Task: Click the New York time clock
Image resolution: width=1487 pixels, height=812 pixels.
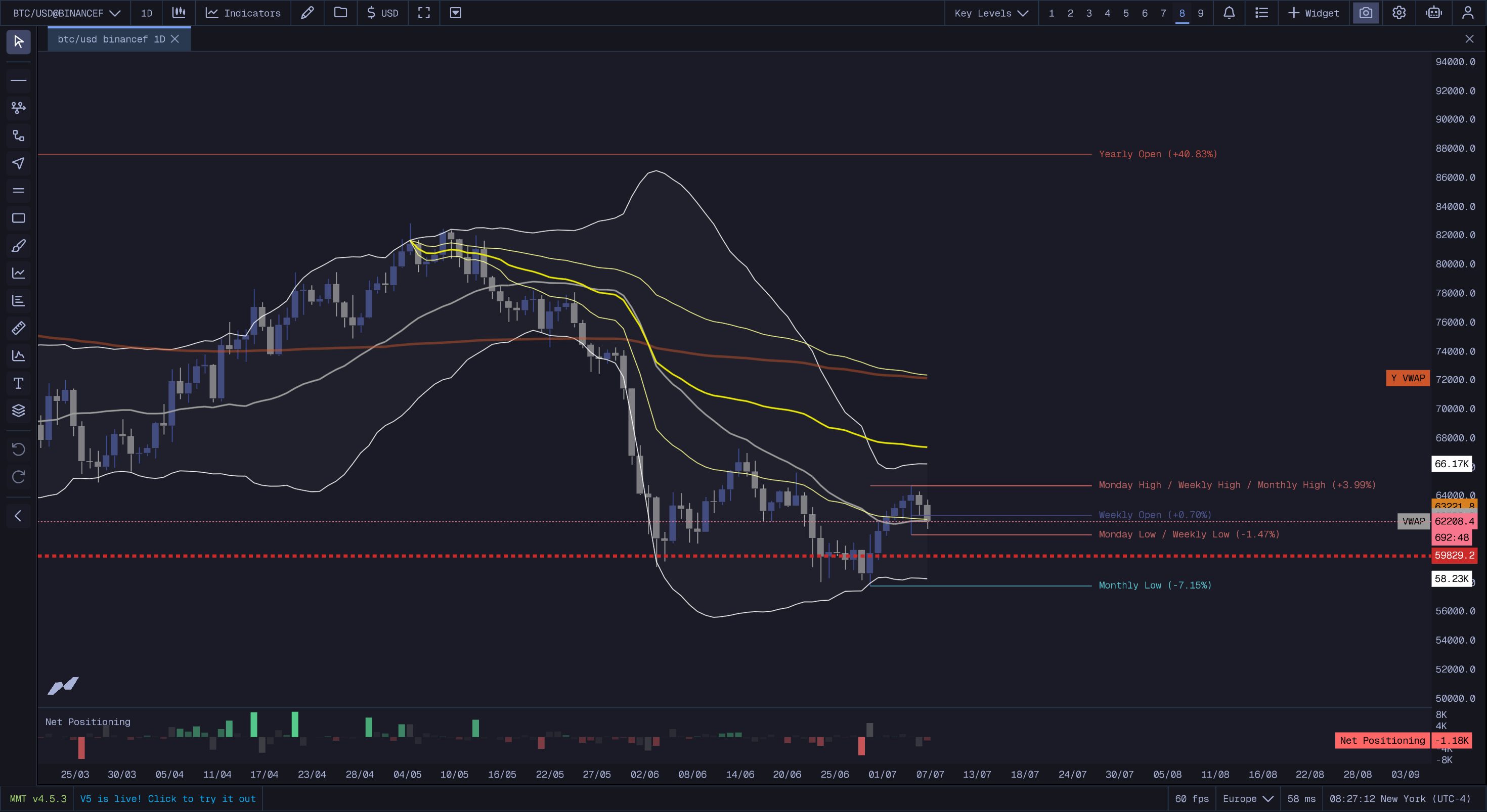Action: 1400,799
